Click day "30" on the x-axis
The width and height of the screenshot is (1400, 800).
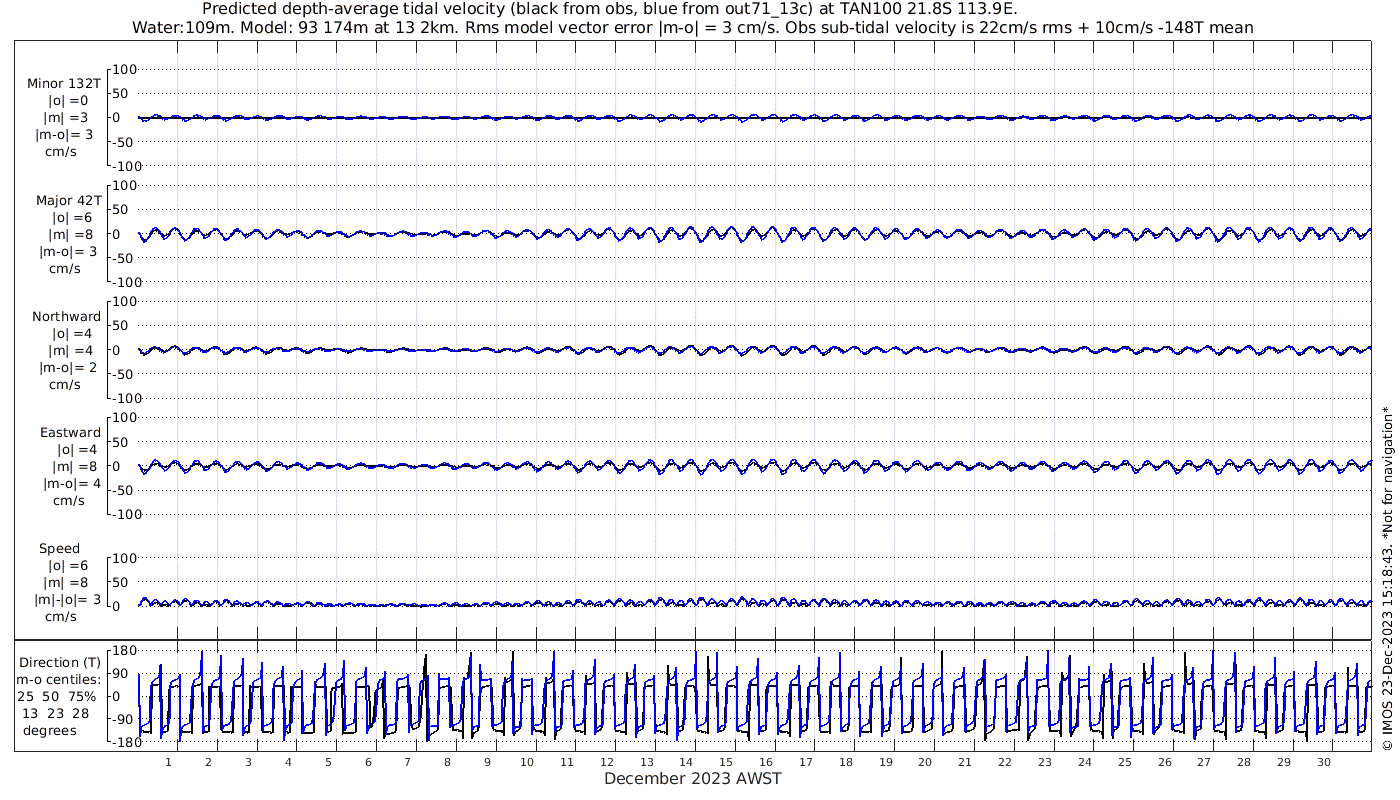1324,762
